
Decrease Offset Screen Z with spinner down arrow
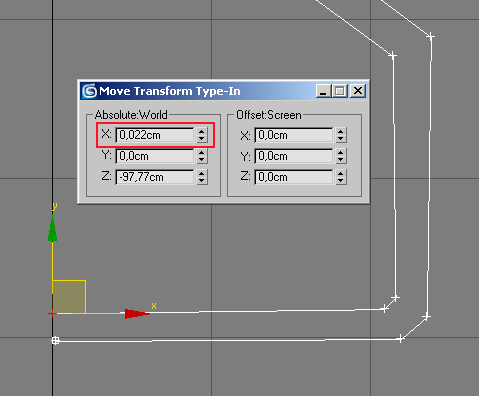click(340, 181)
